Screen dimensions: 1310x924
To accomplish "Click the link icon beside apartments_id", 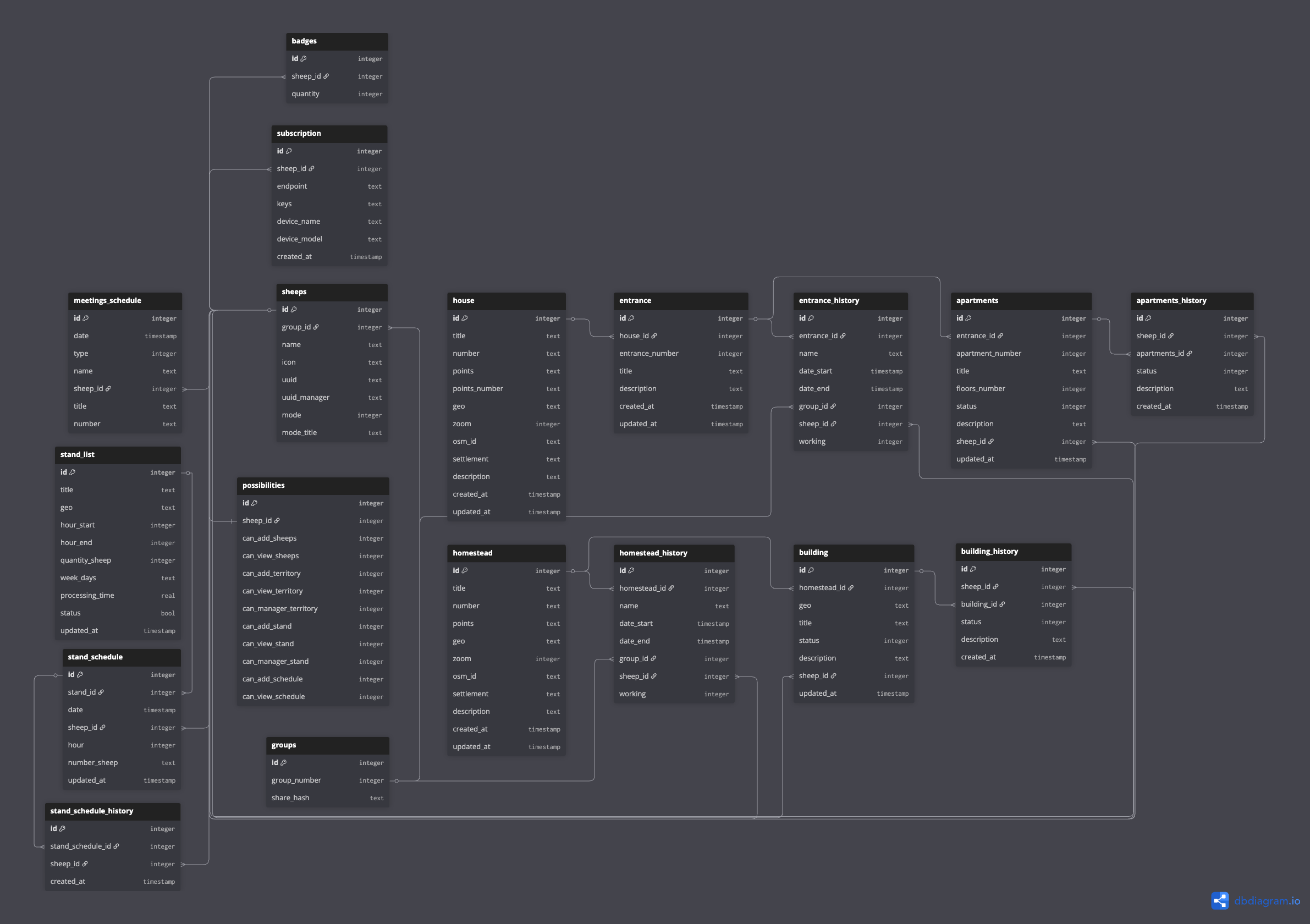I will pos(1189,354).
